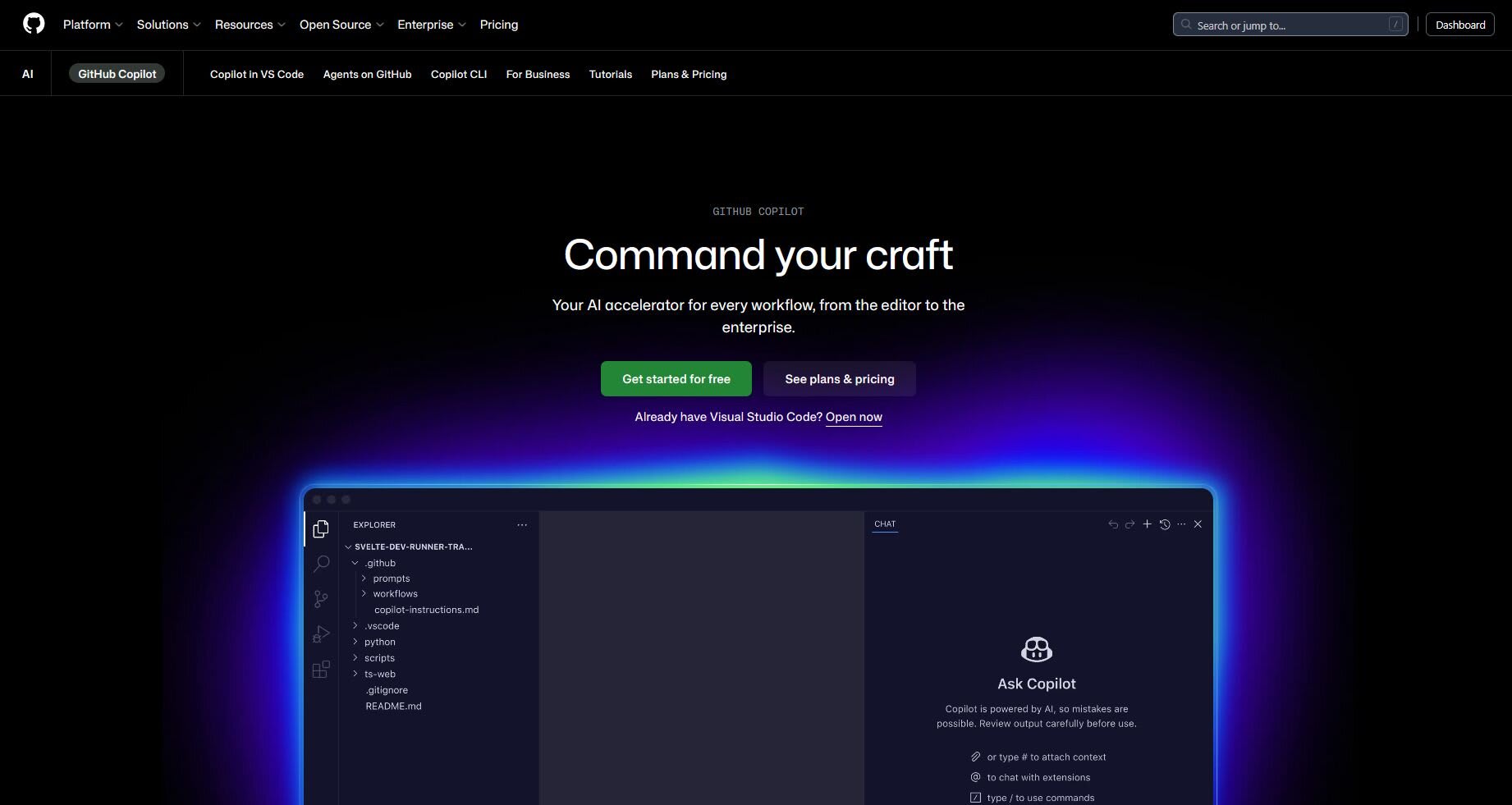Click the Explorer more actions ellipsis
The image size is (1512, 805).
click(x=522, y=525)
